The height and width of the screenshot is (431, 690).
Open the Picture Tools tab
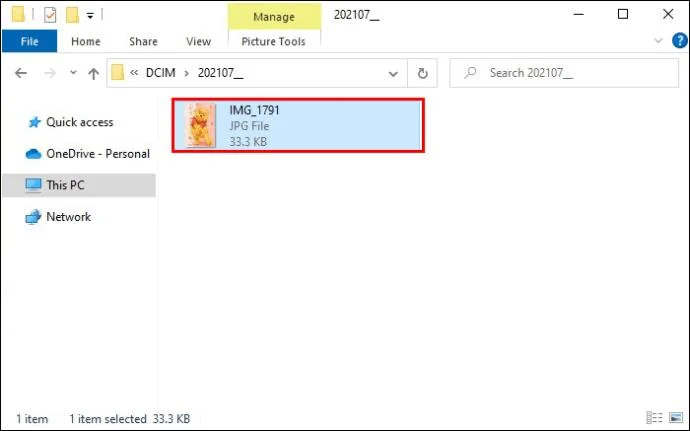[x=273, y=41]
